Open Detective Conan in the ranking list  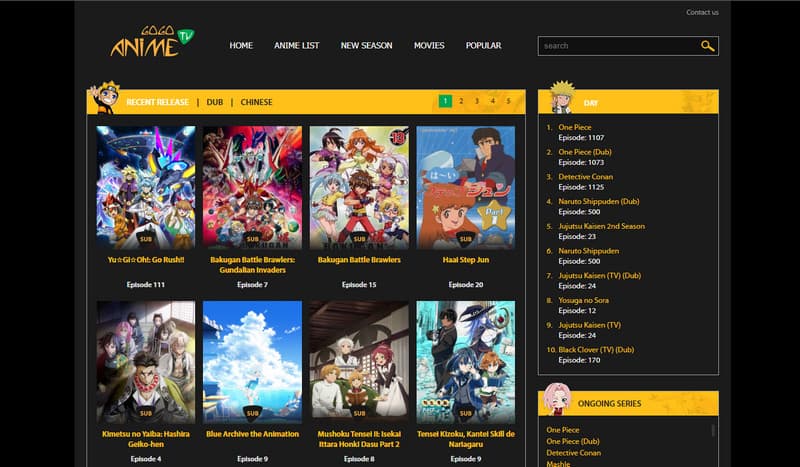[x=585, y=177]
